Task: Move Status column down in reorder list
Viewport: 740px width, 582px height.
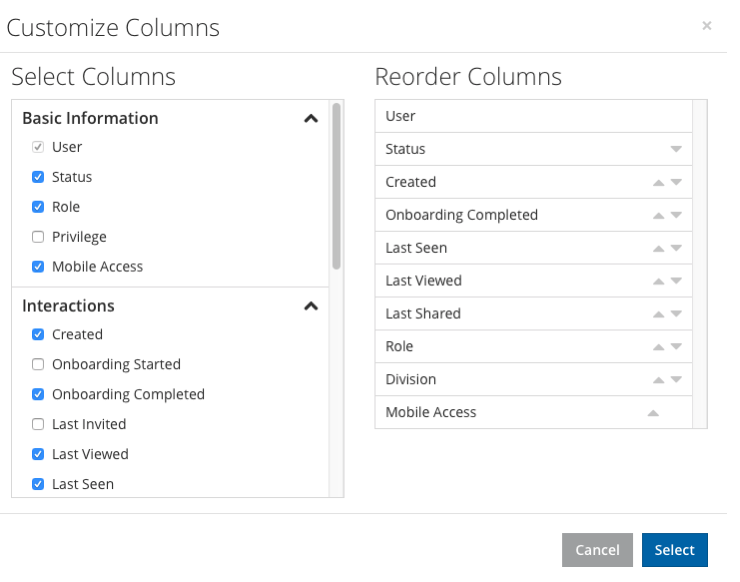Action: 676,149
